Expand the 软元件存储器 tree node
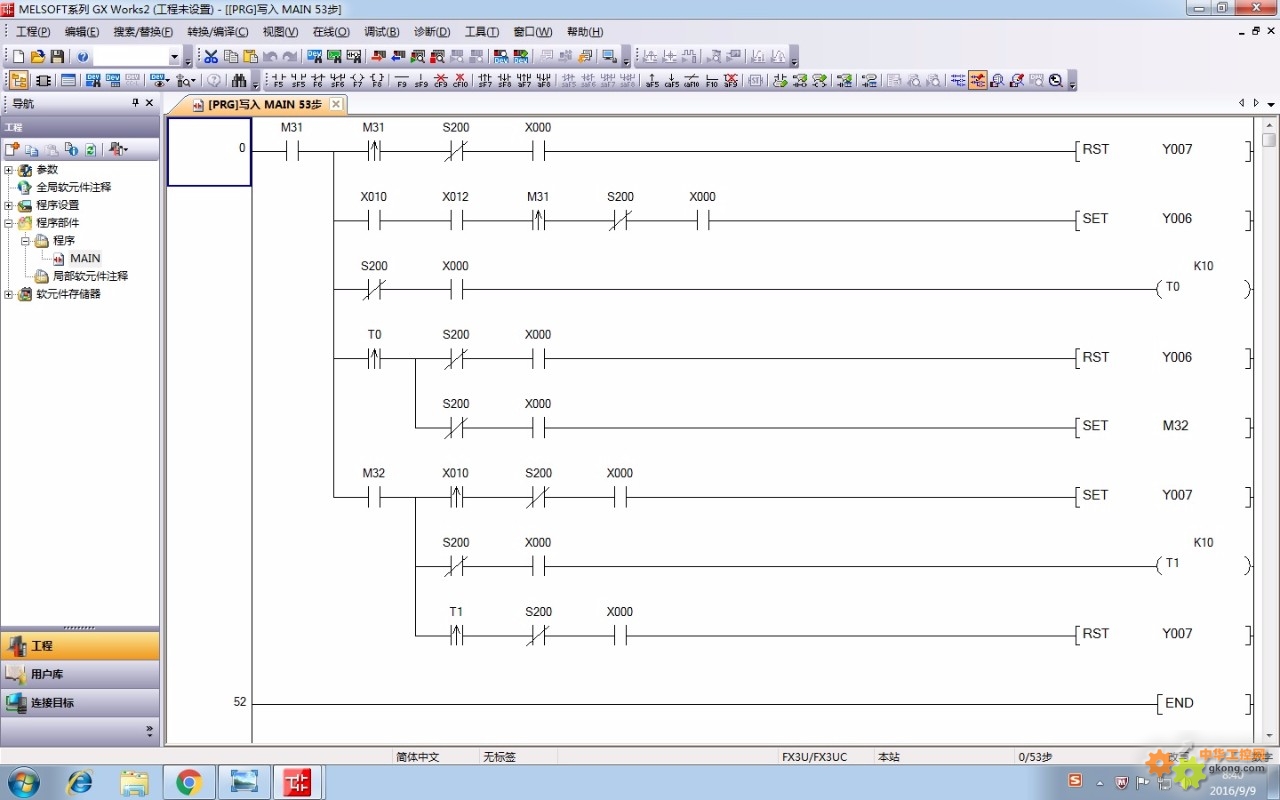The width and height of the screenshot is (1280, 800). pos(9,294)
